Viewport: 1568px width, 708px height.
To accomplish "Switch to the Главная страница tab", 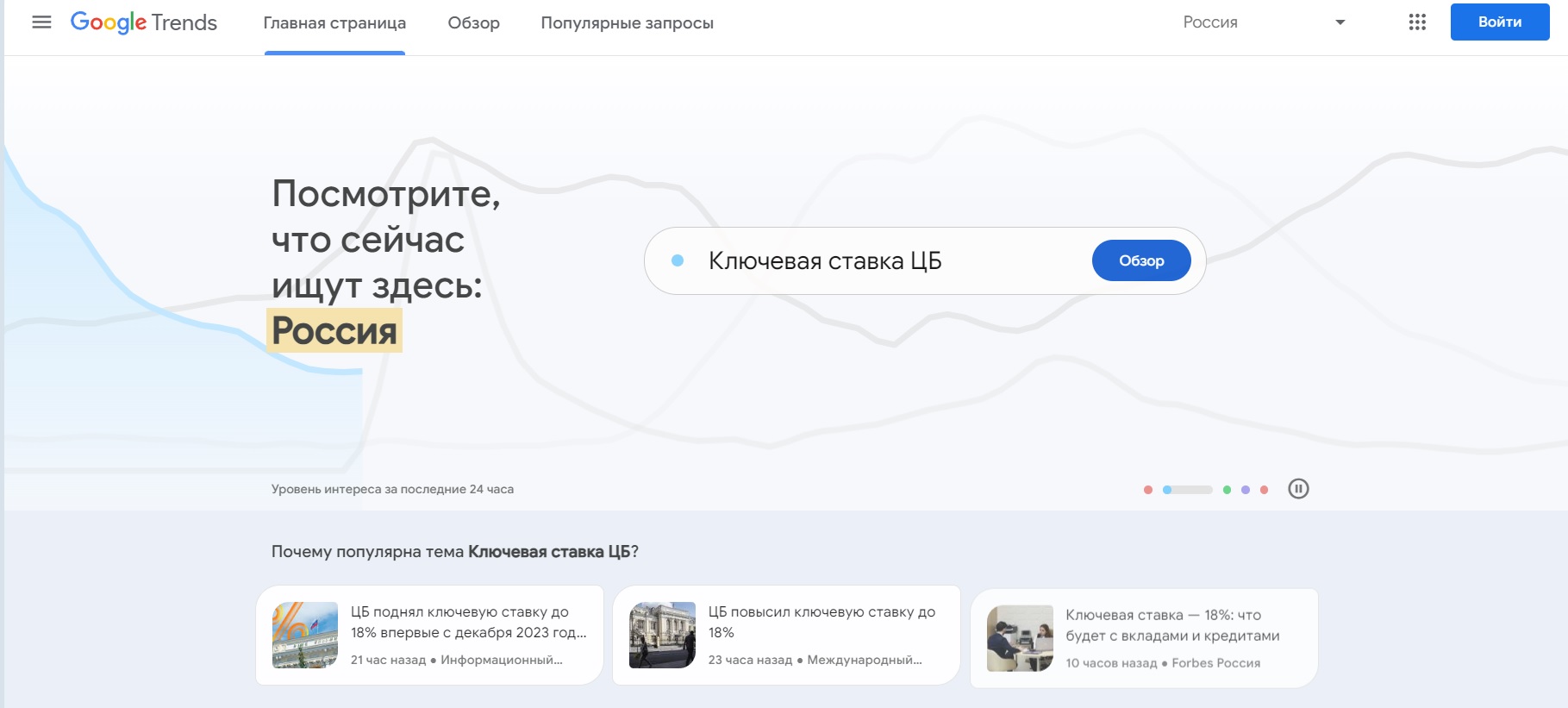I will pos(334,23).
